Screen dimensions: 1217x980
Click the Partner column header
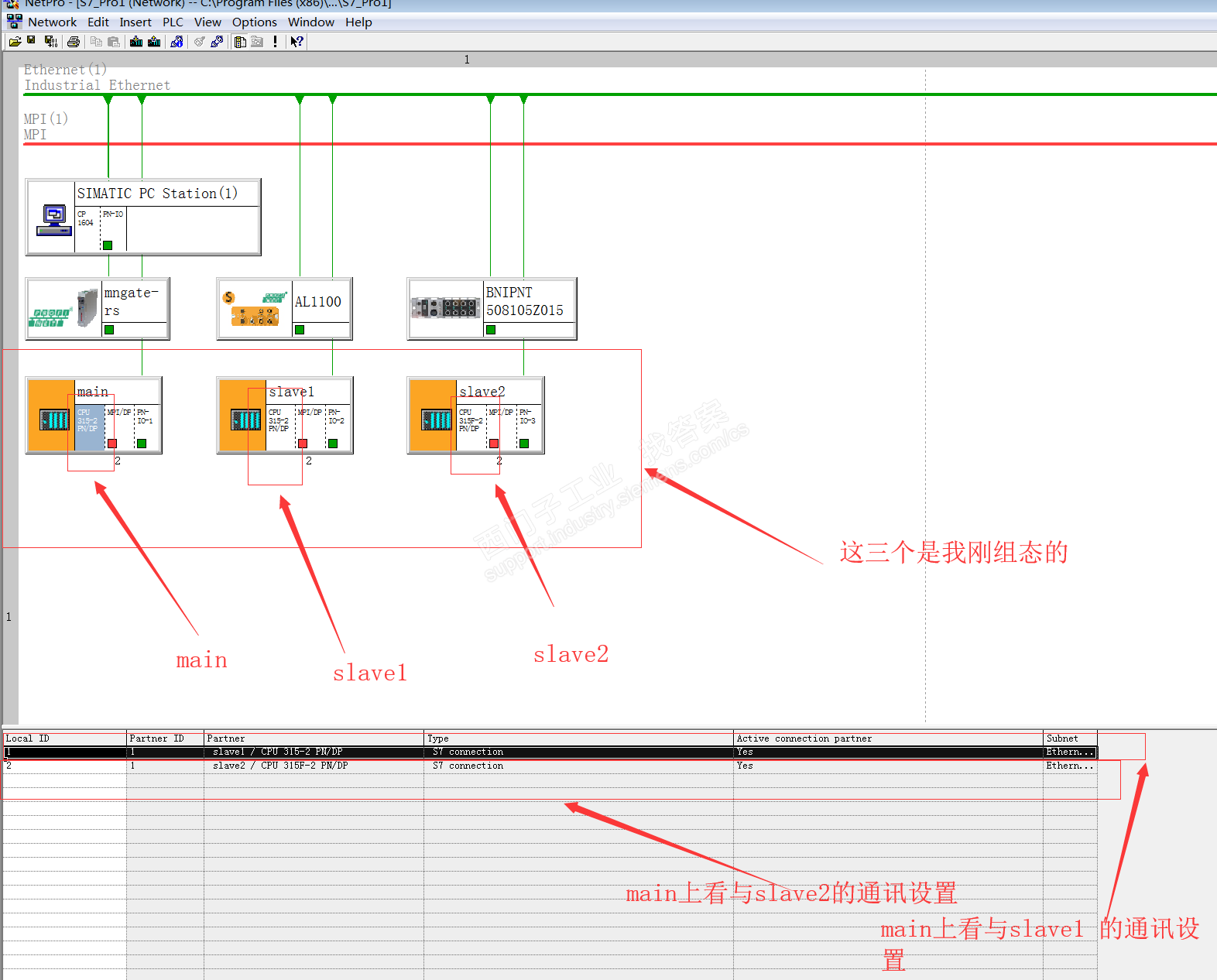pyautogui.click(x=314, y=738)
